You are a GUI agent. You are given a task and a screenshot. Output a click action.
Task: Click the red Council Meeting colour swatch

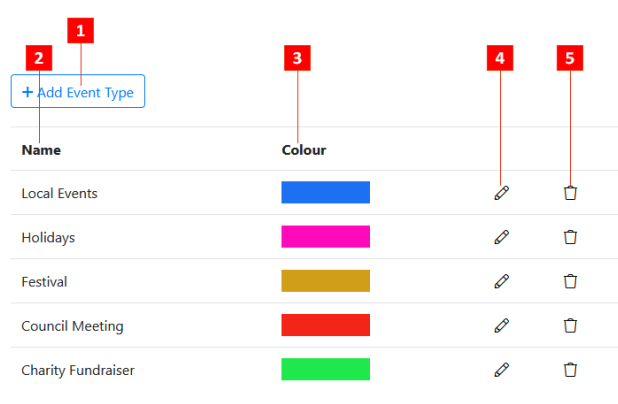coord(326,325)
